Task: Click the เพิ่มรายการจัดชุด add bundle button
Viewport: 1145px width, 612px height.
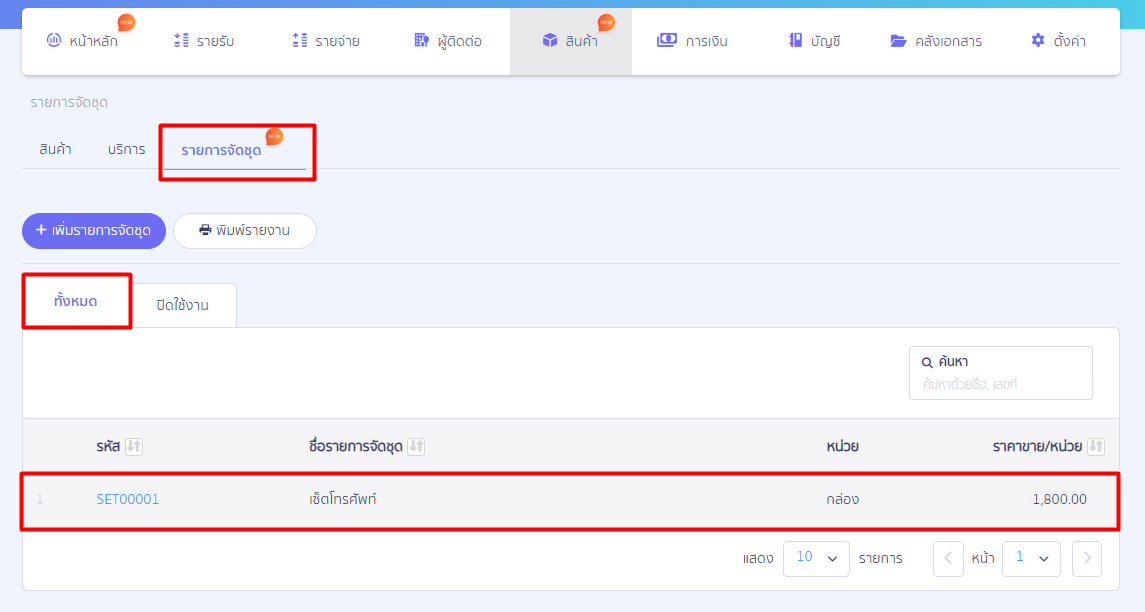Action: pyautogui.click(x=94, y=230)
